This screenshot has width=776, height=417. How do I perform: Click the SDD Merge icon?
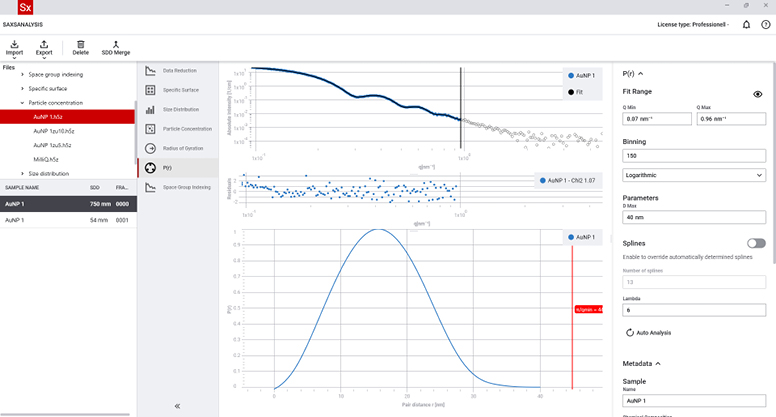115,44
